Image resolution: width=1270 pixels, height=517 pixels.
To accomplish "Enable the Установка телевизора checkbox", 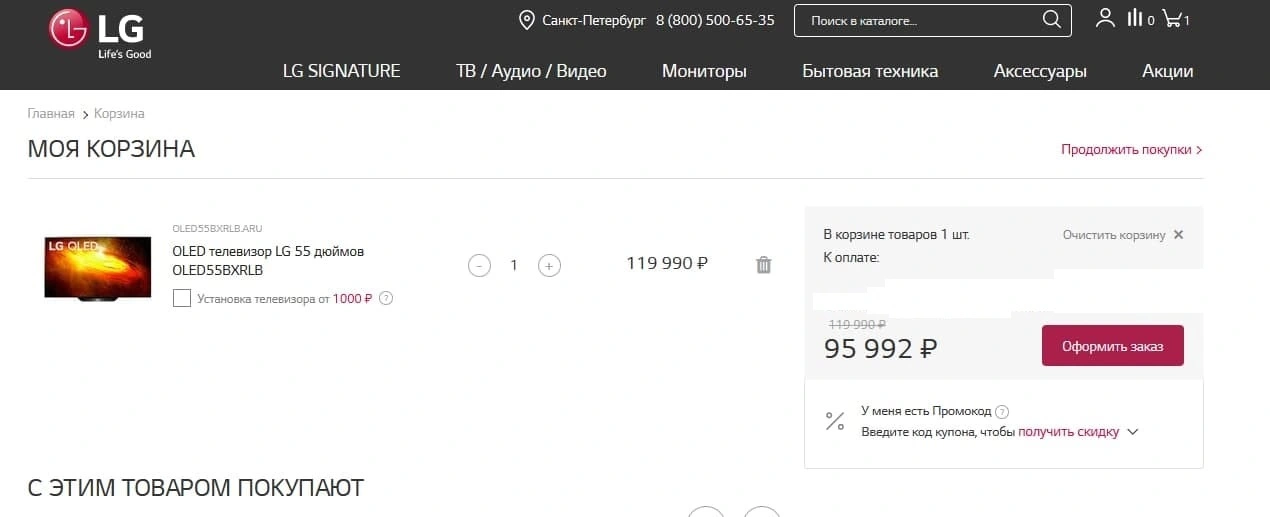I will [x=182, y=298].
